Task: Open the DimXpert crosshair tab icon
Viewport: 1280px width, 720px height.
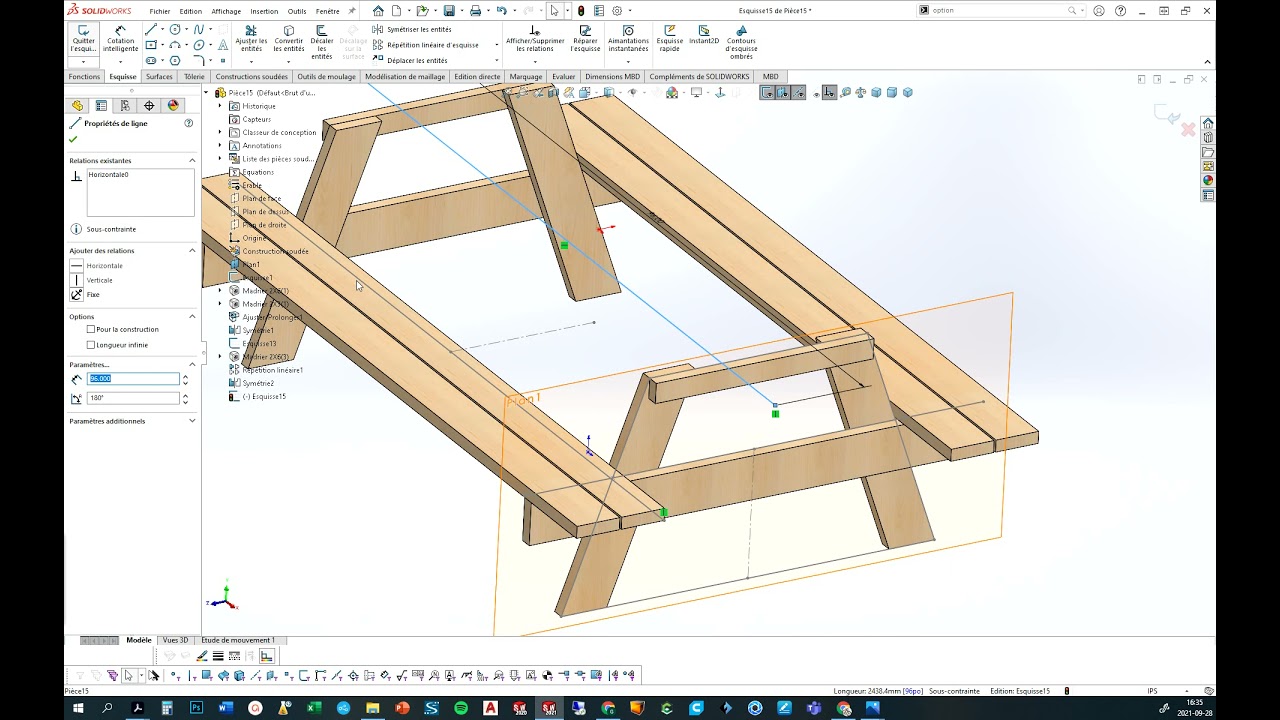Action: [x=149, y=105]
